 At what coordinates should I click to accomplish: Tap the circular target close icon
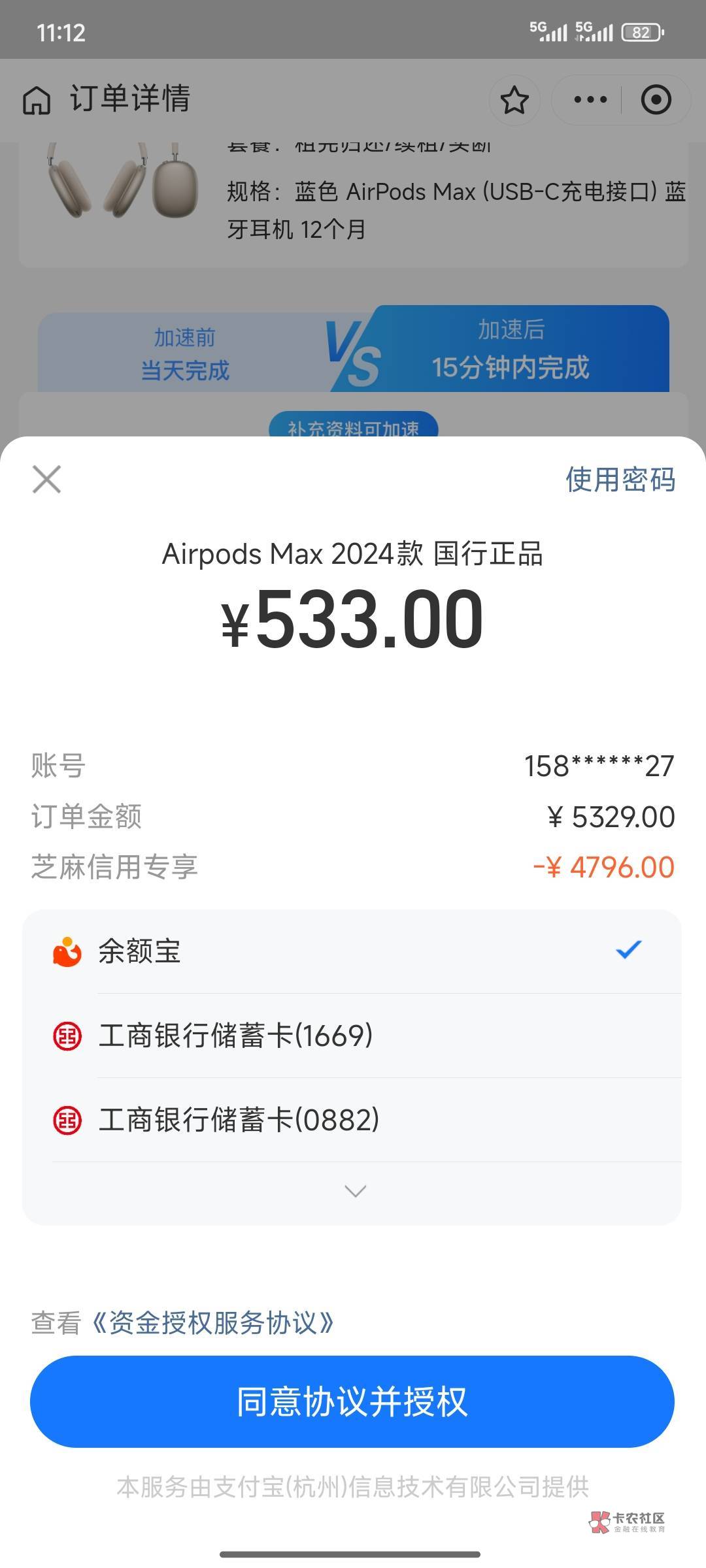tap(656, 100)
